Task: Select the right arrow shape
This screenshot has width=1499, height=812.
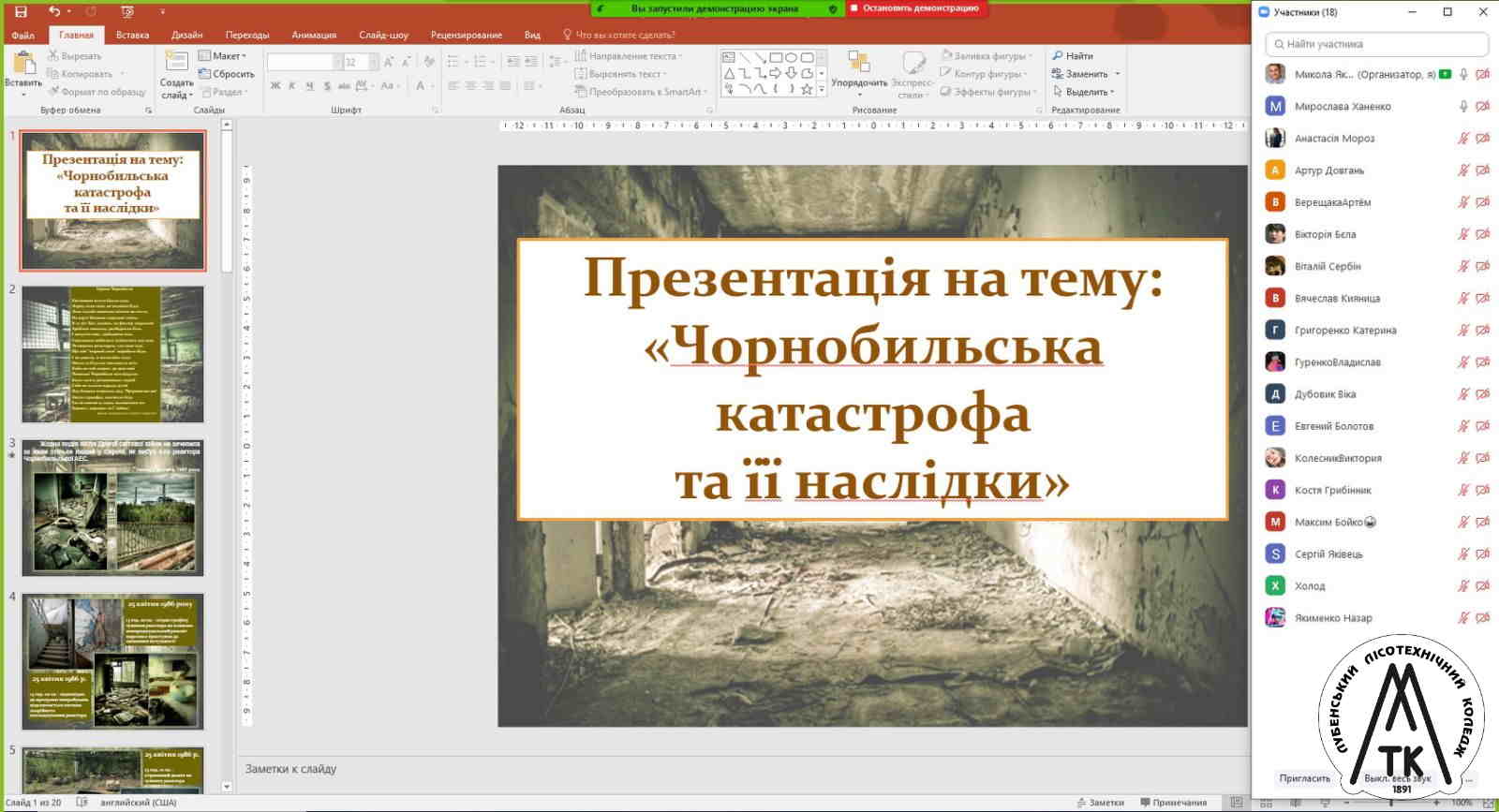Action: [x=776, y=73]
